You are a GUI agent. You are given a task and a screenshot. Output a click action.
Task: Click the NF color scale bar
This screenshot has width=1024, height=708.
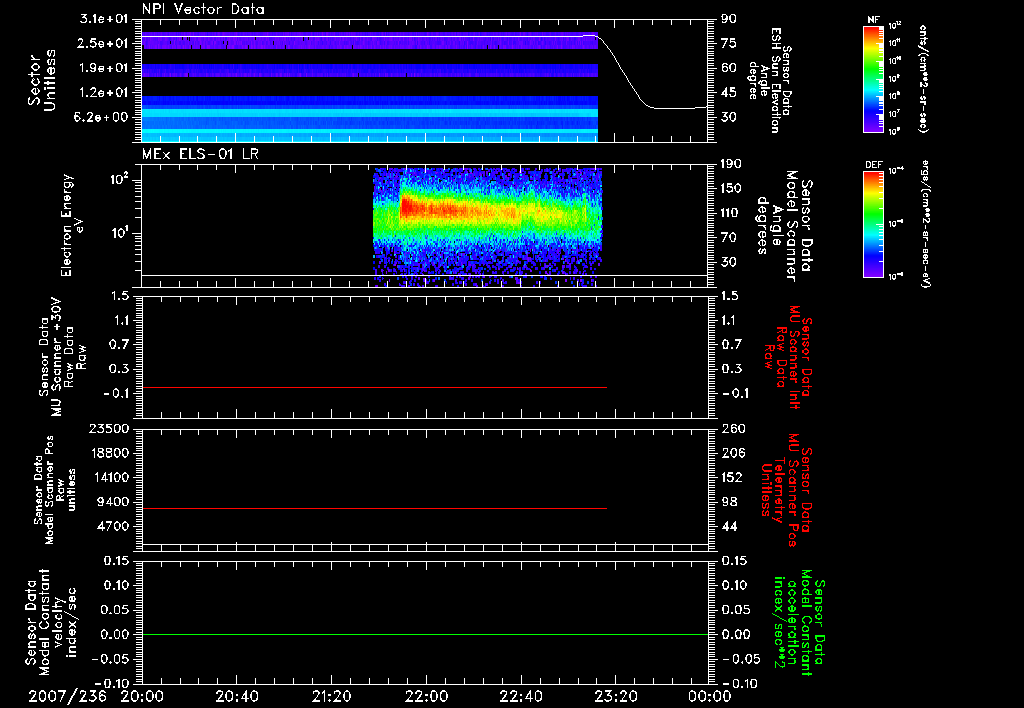(x=874, y=79)
